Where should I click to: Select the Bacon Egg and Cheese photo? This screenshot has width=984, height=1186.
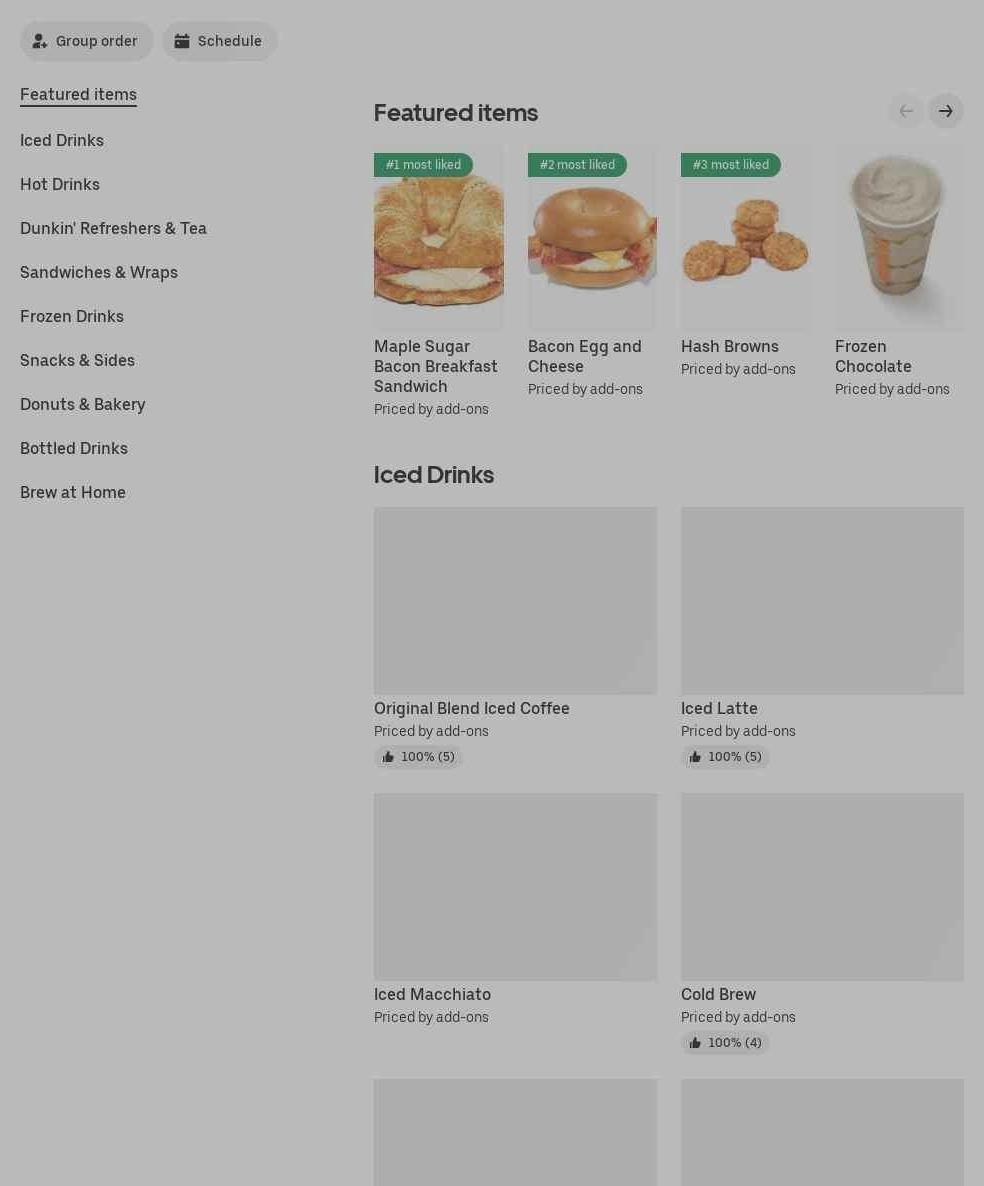click(x=592, y=238)
